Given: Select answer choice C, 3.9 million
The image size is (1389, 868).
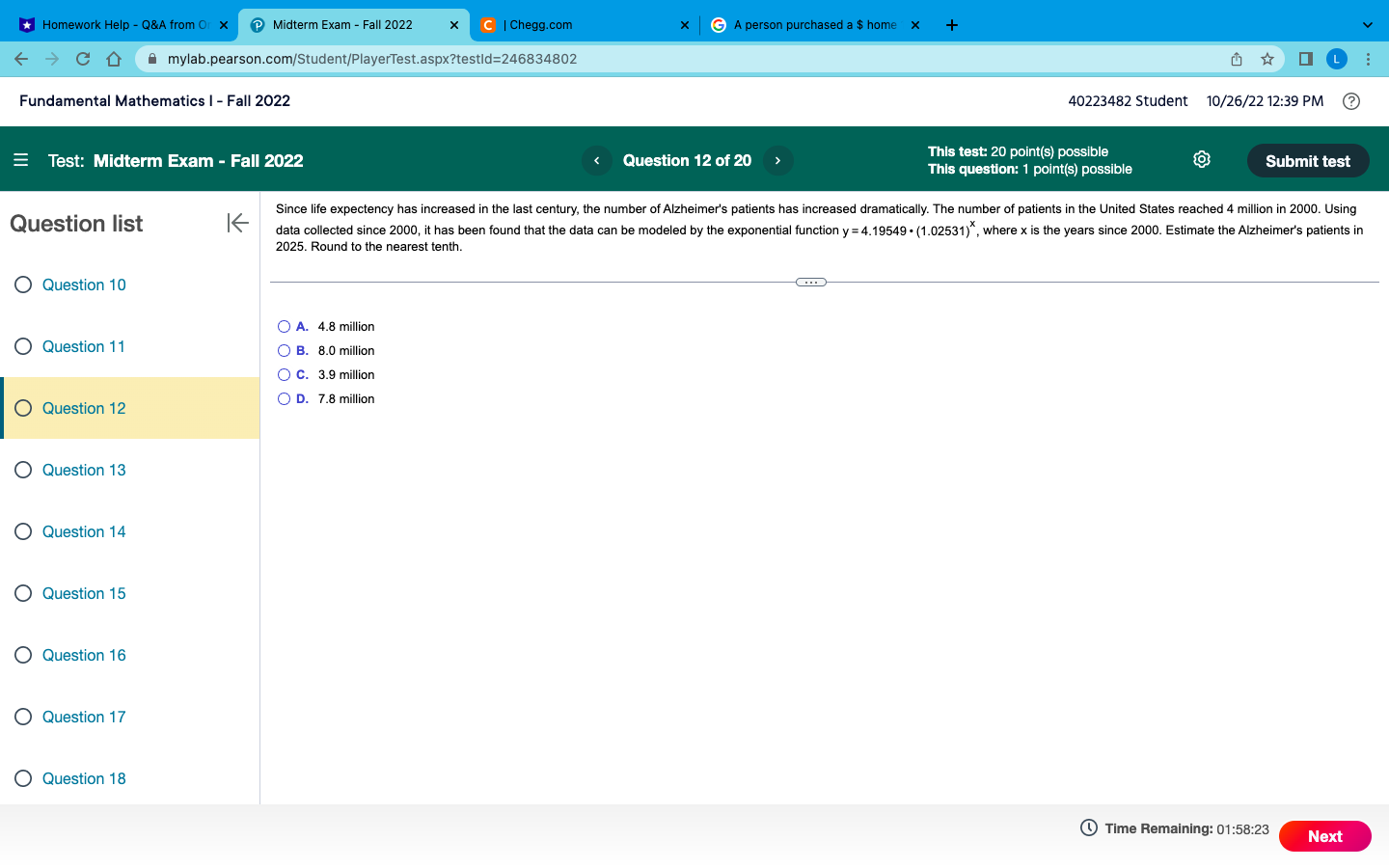Looking at the screenshot, I should 284,374.
